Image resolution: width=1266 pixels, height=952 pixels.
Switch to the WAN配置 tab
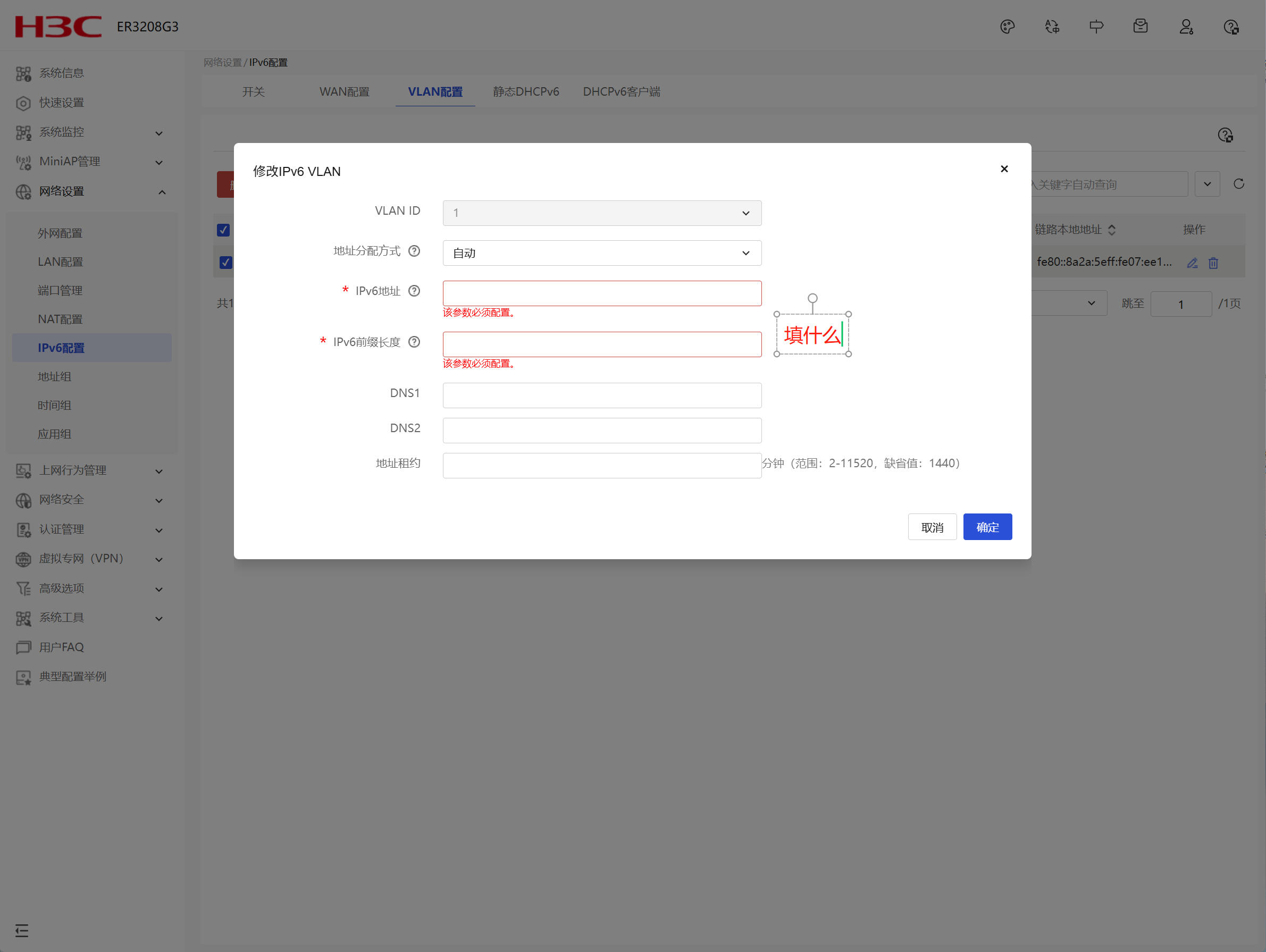tap(344, 91)
